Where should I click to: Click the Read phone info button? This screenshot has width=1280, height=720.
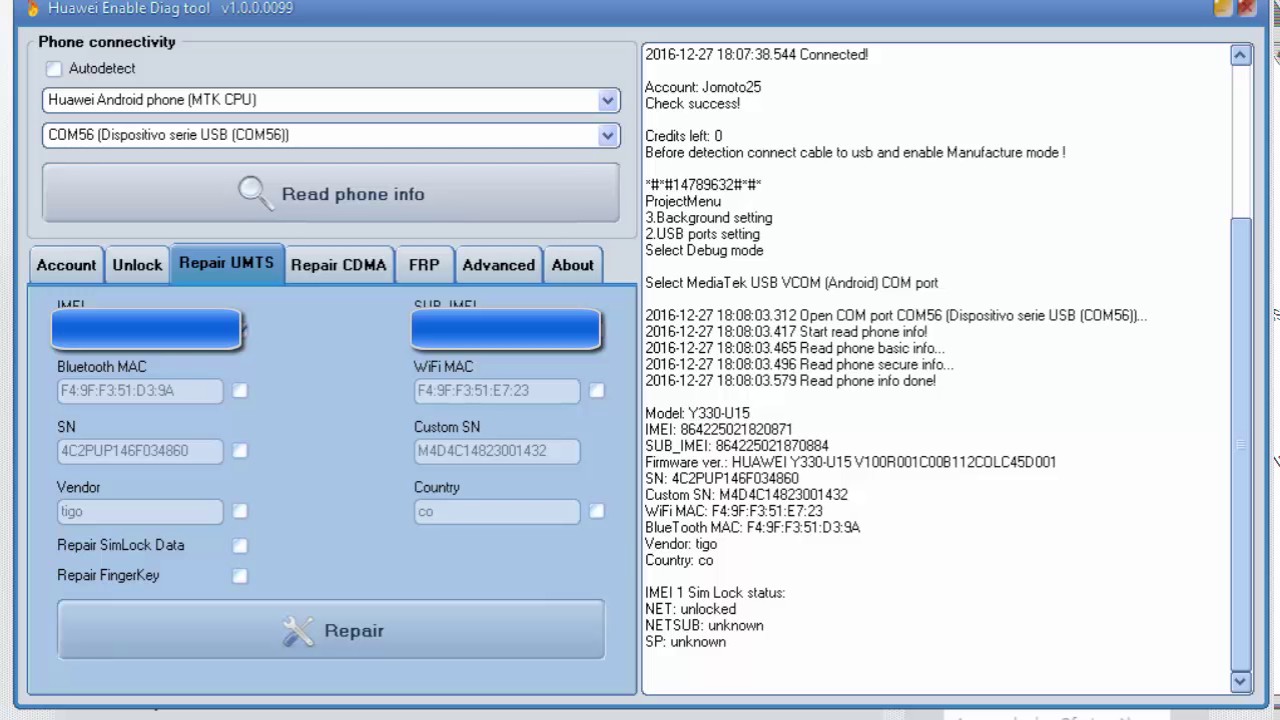[x=331, y=193]
